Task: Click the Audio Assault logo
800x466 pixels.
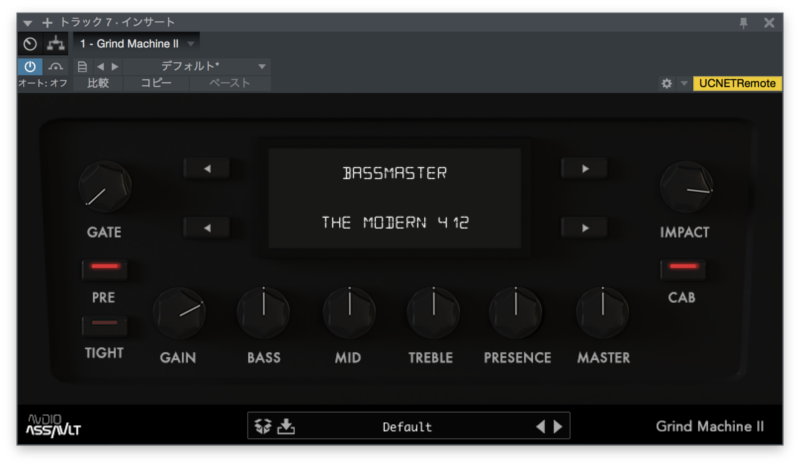Action: tap(54, 425)
